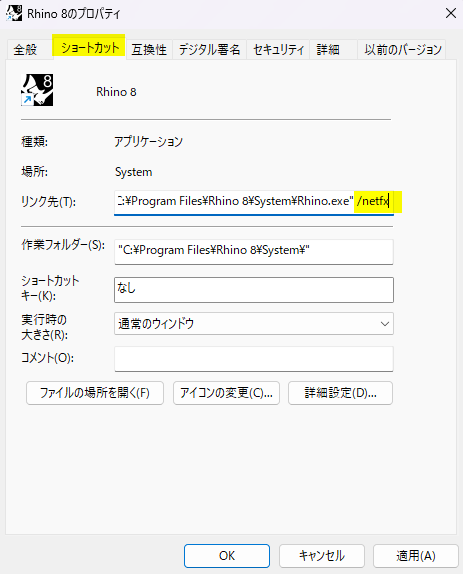463x574 pixels.
Task: Click the Rhino 8 title bar icon
Action: tap(14, 13)
